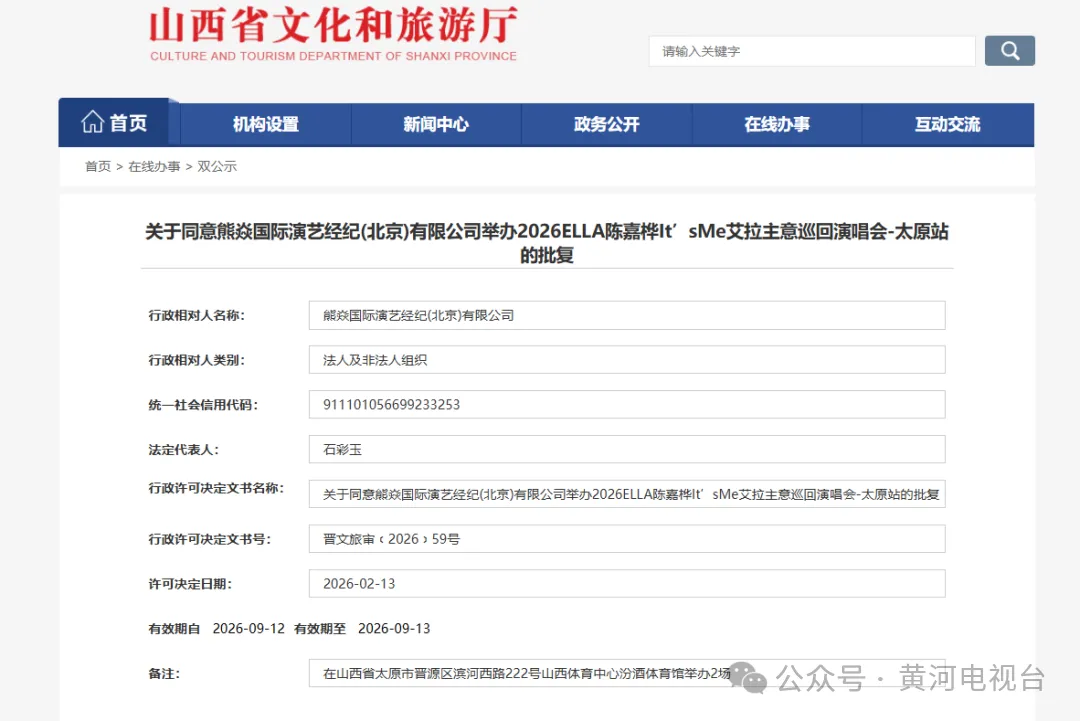Go to 首页 tab in navigation bar

click(x=114, y=123)
